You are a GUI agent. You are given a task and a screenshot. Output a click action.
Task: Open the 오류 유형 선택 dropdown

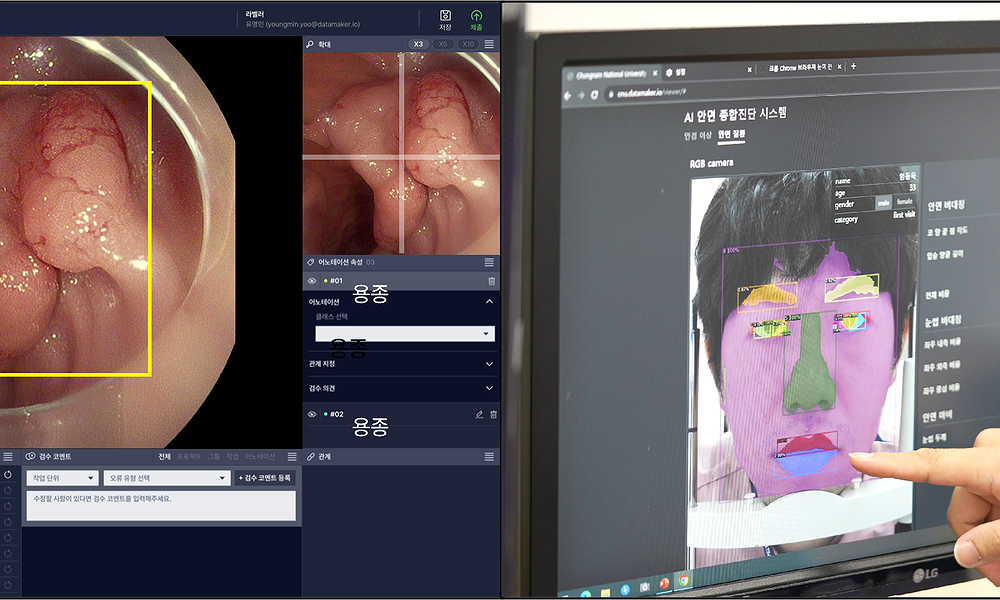166,478
